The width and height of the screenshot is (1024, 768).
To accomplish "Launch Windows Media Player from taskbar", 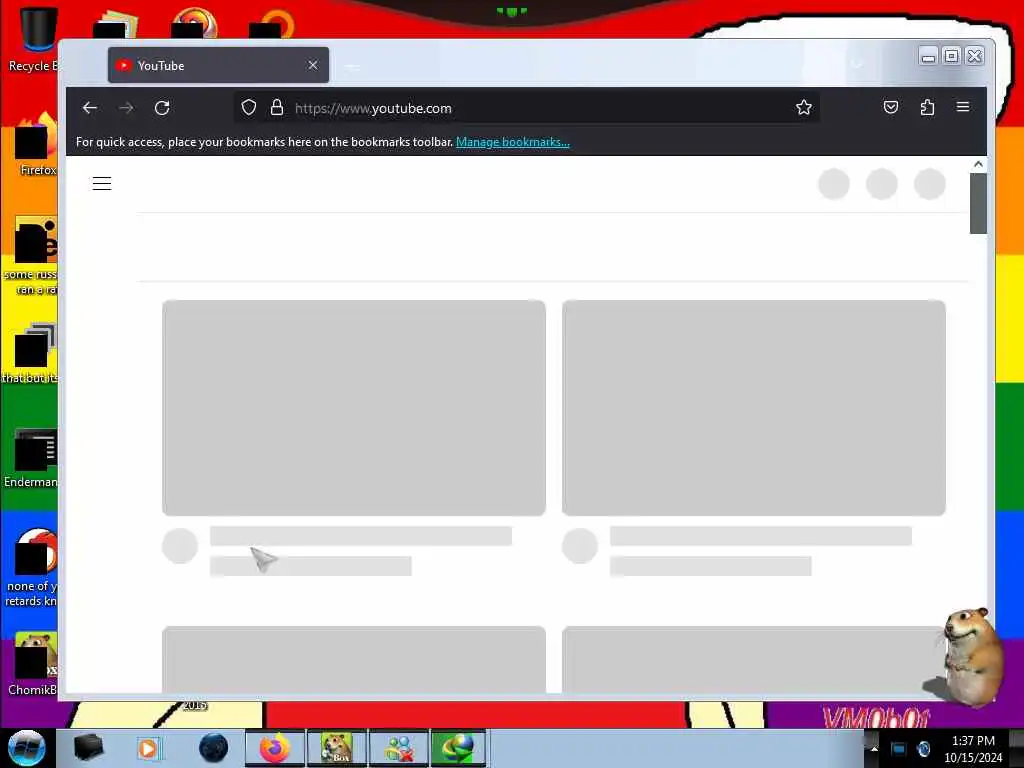I will point(148,748).
